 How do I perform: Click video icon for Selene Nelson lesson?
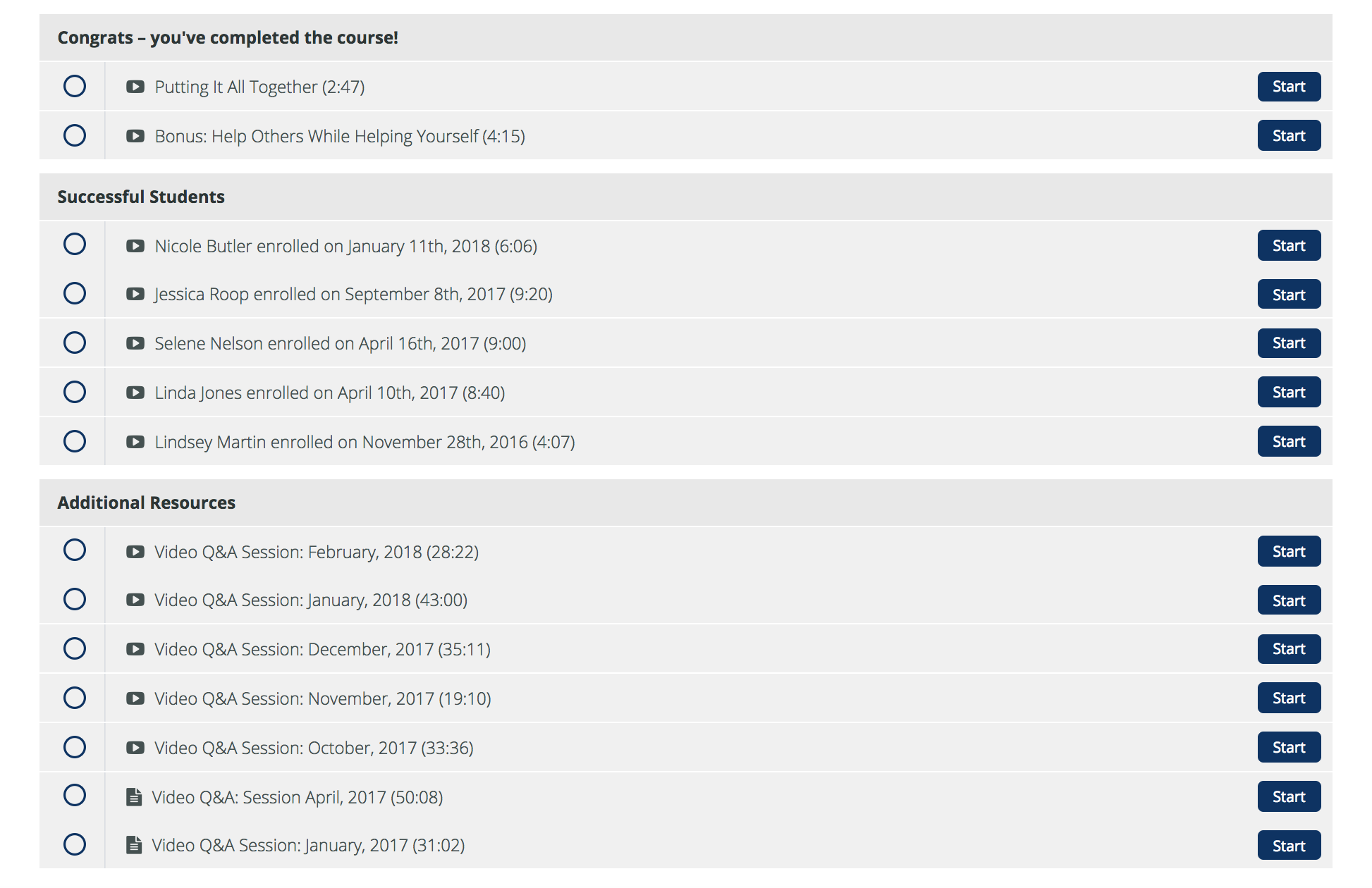(x=135, y=343)
